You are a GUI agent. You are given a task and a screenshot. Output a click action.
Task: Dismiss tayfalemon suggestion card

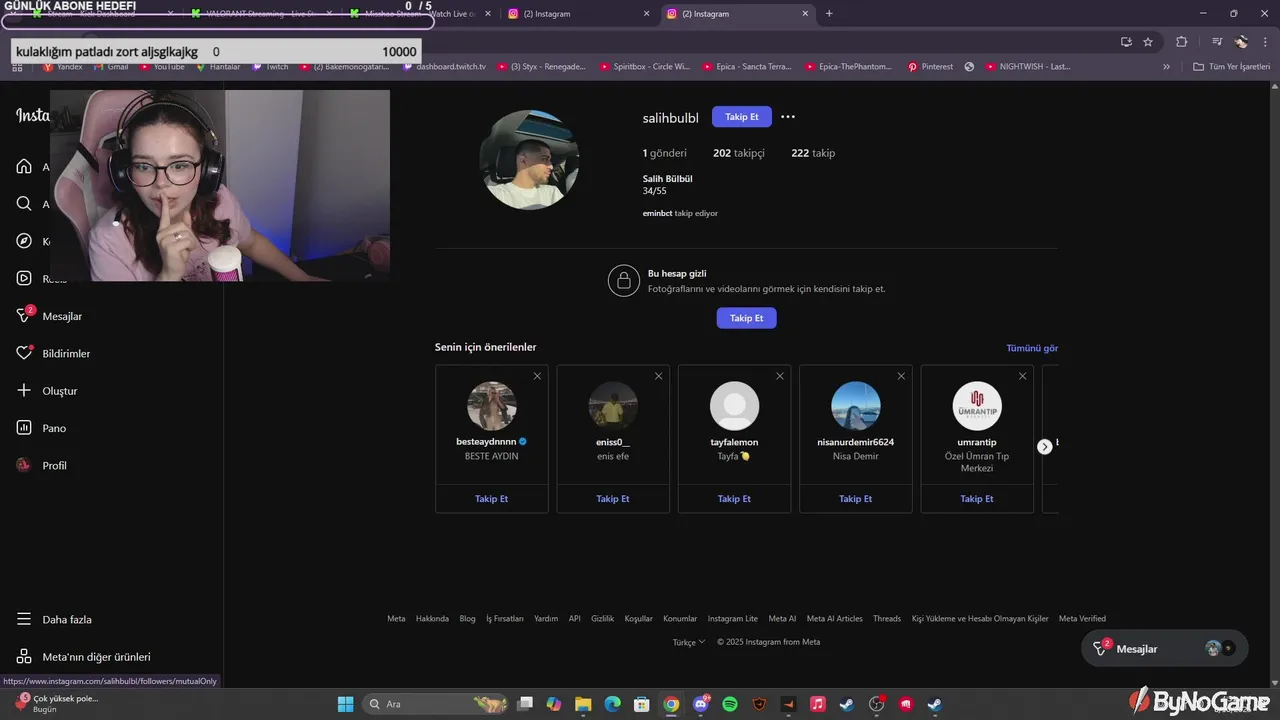pos(780,376)
